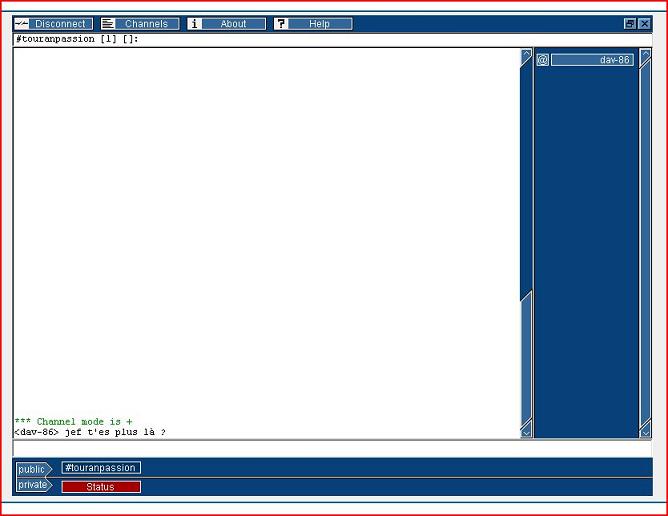Open the About dialog

(233, 24)
